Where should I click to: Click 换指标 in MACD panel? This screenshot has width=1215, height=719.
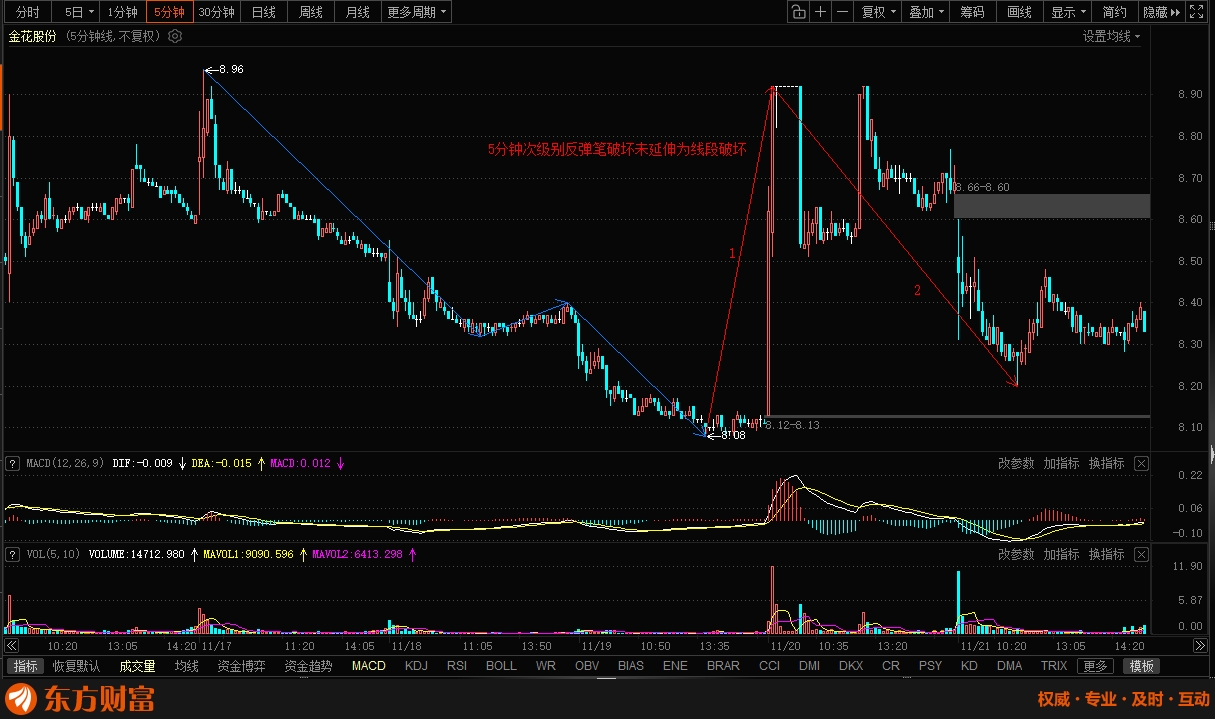tap(1107, 463)
